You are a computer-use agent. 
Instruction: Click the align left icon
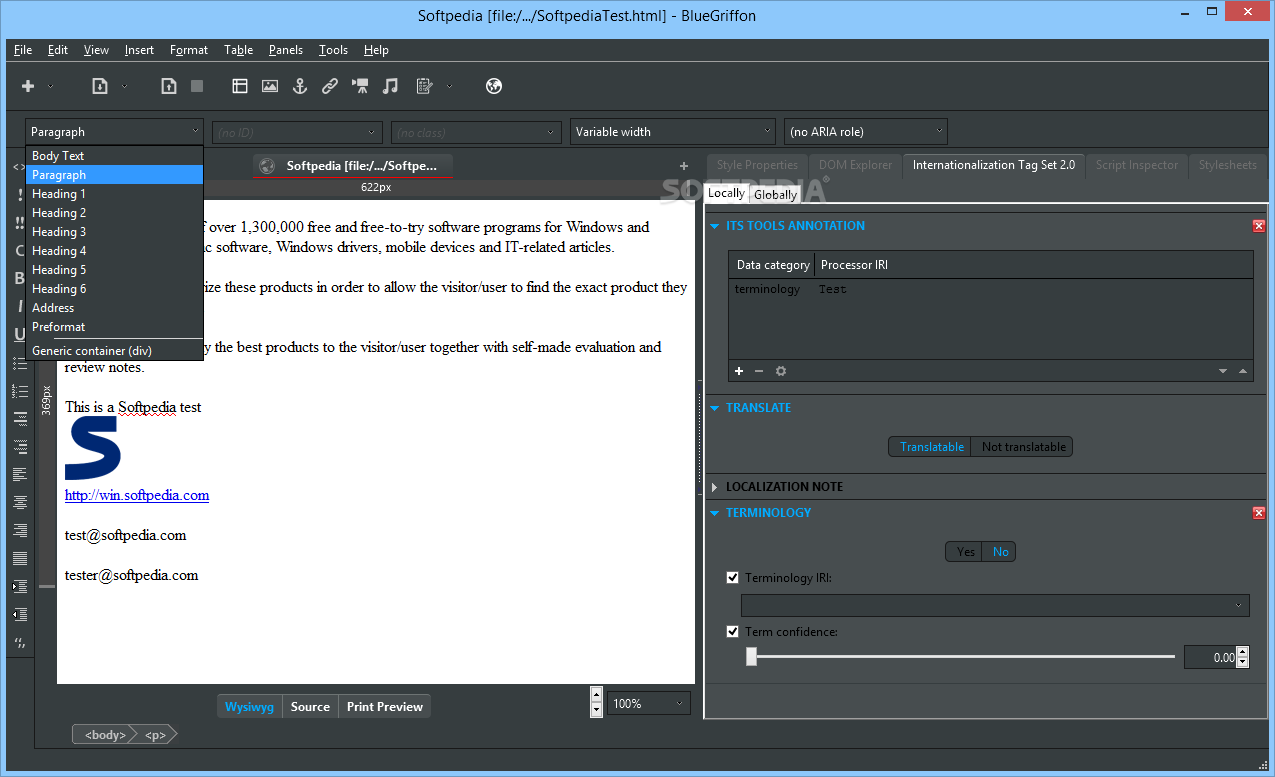[x=20, y=474]
